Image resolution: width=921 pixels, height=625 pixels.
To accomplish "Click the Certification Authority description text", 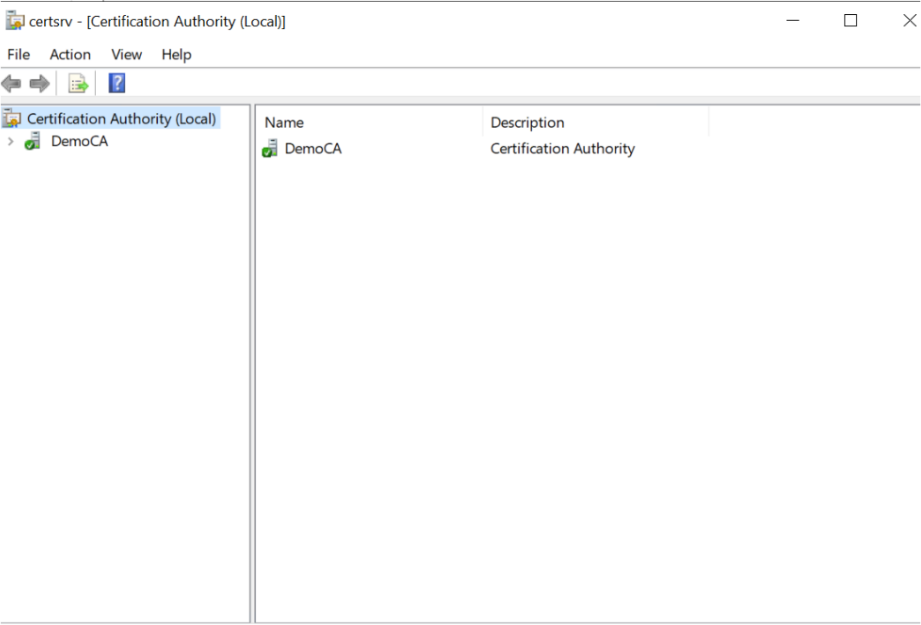I will (x=562, y=149).
